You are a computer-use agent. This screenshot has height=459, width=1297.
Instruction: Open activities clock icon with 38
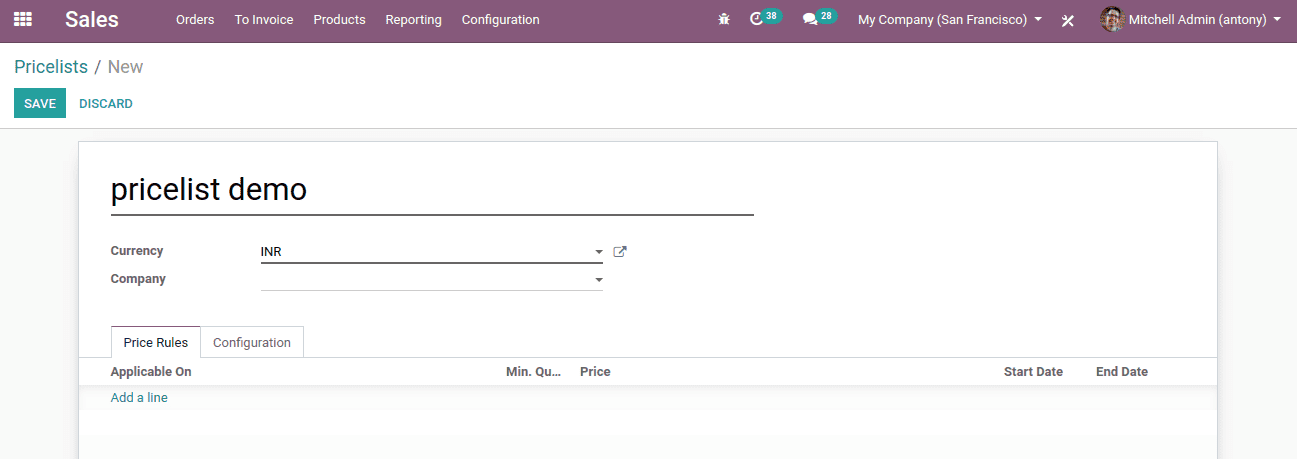pyautogui.click(x=765, y=18)
